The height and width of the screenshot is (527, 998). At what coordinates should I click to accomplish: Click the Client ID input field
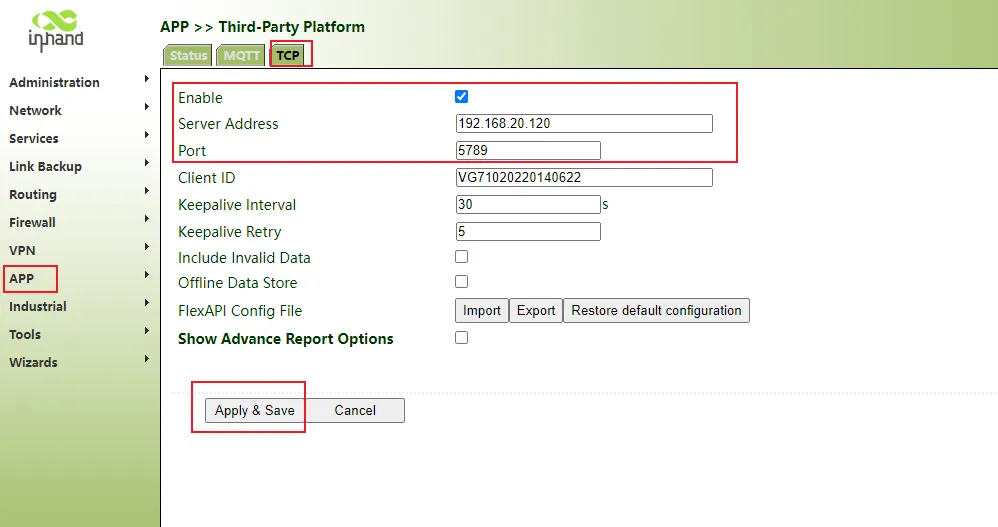tap(584, 178)
